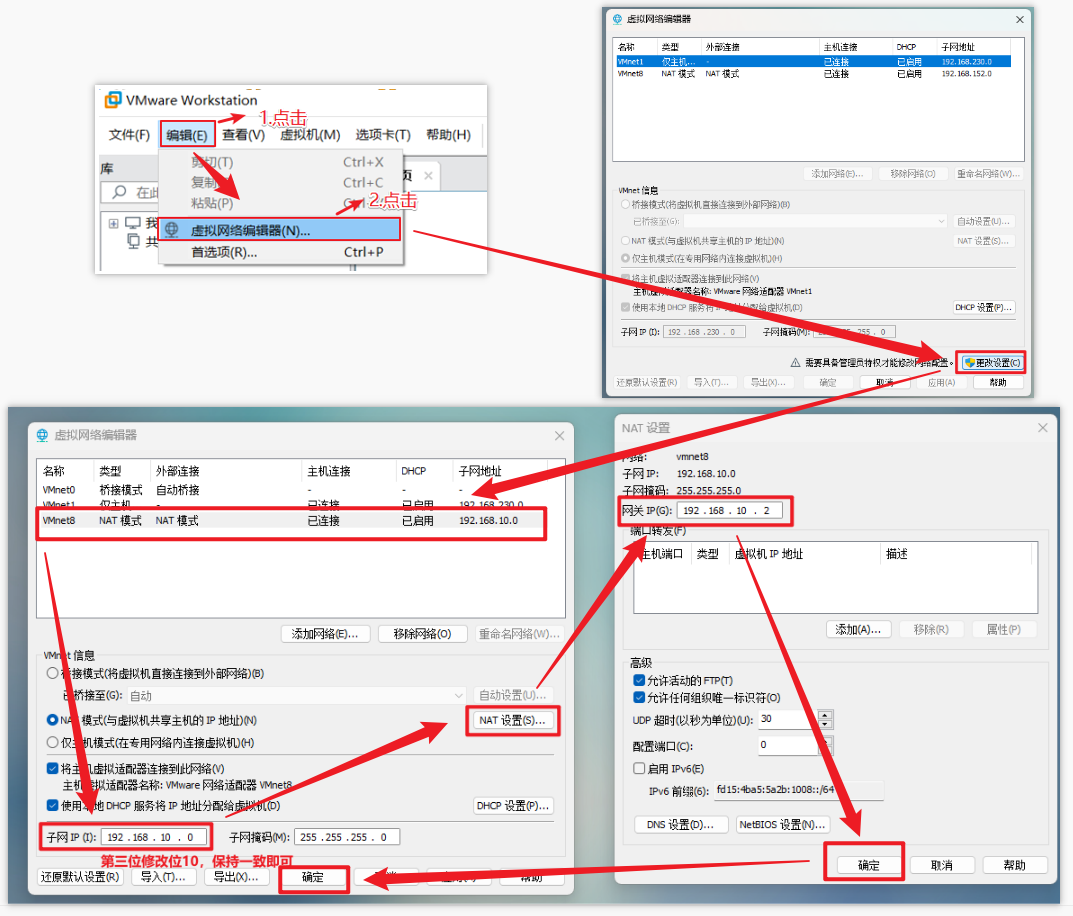This screenshot has width=1073, height=916.
Task: Expand the first node in the 库 tree
Action: click(x=114, y=223)
